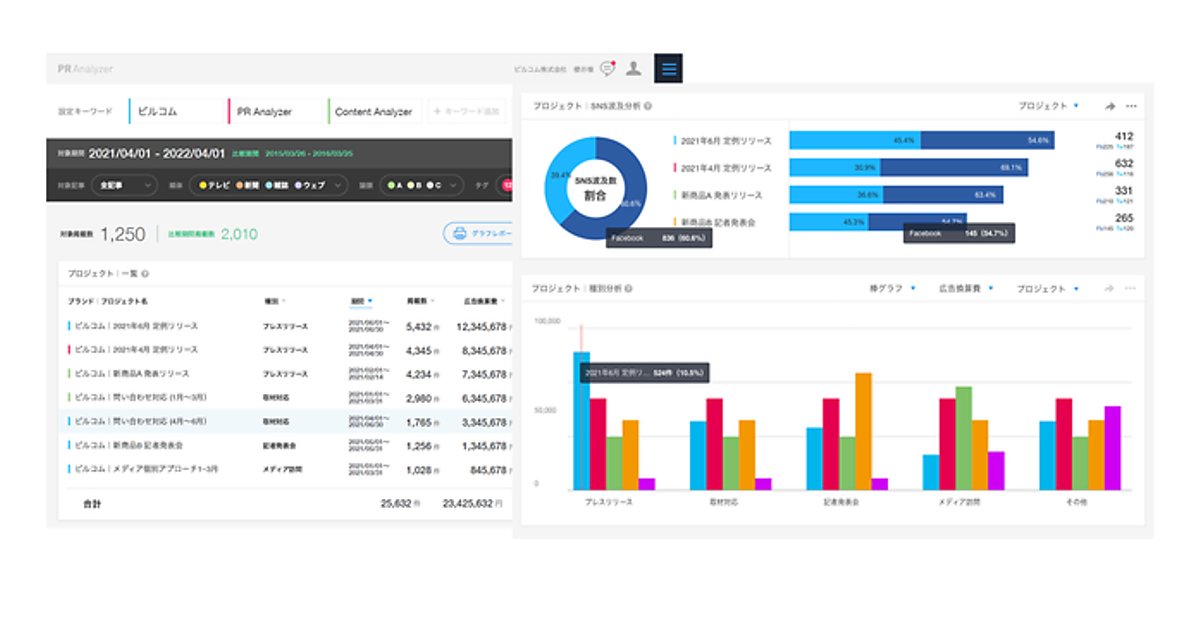Select the ビルコム keyword tab
1200x630 pixels.
[176, 112]
